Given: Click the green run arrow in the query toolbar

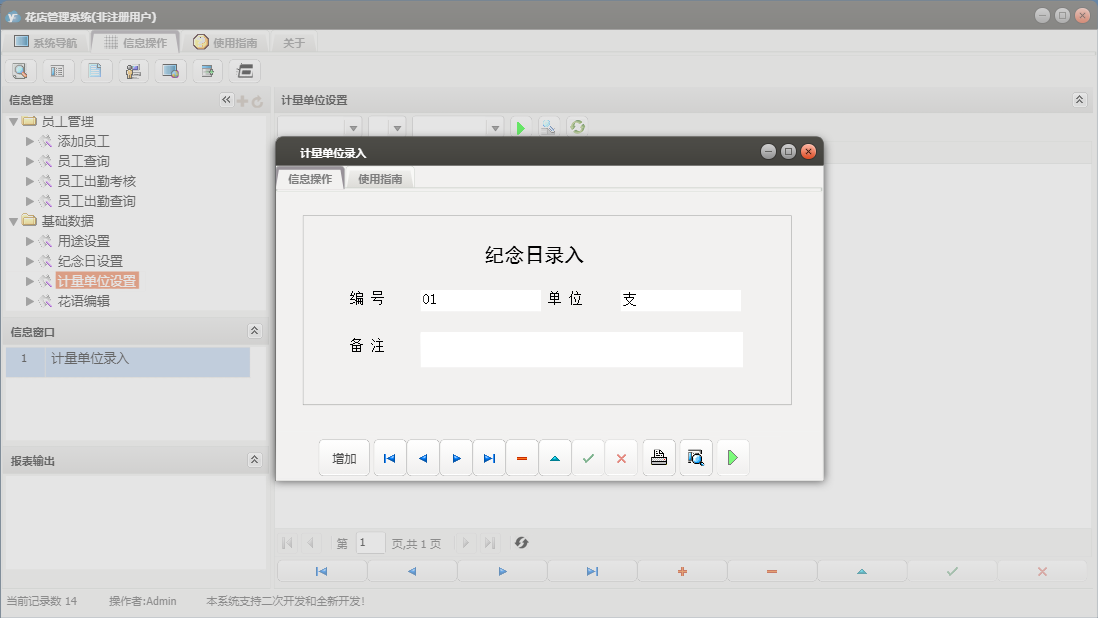Looking at the screenshot, I should [x=520, y=127].
